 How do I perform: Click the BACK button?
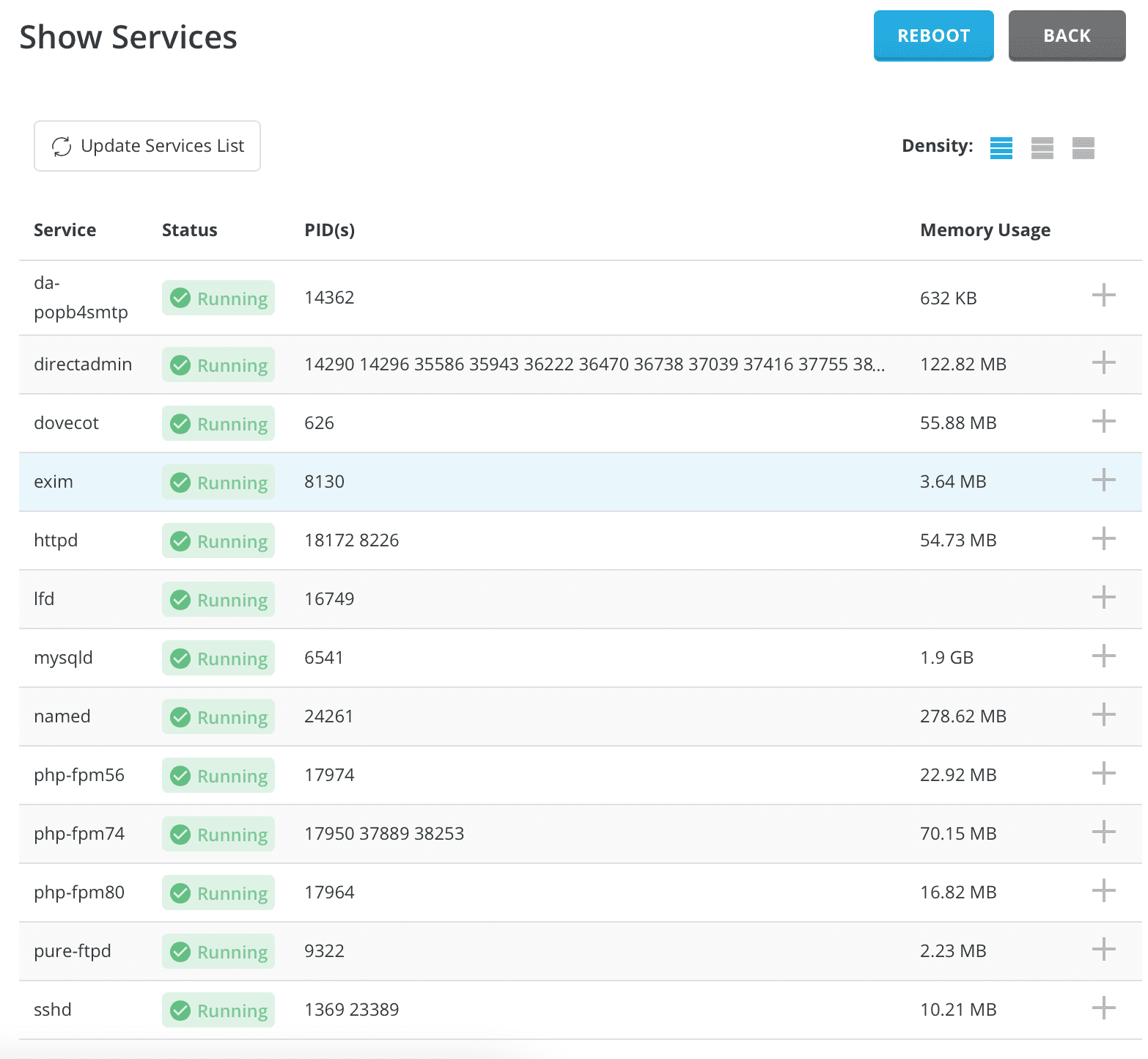point(1067,36)
